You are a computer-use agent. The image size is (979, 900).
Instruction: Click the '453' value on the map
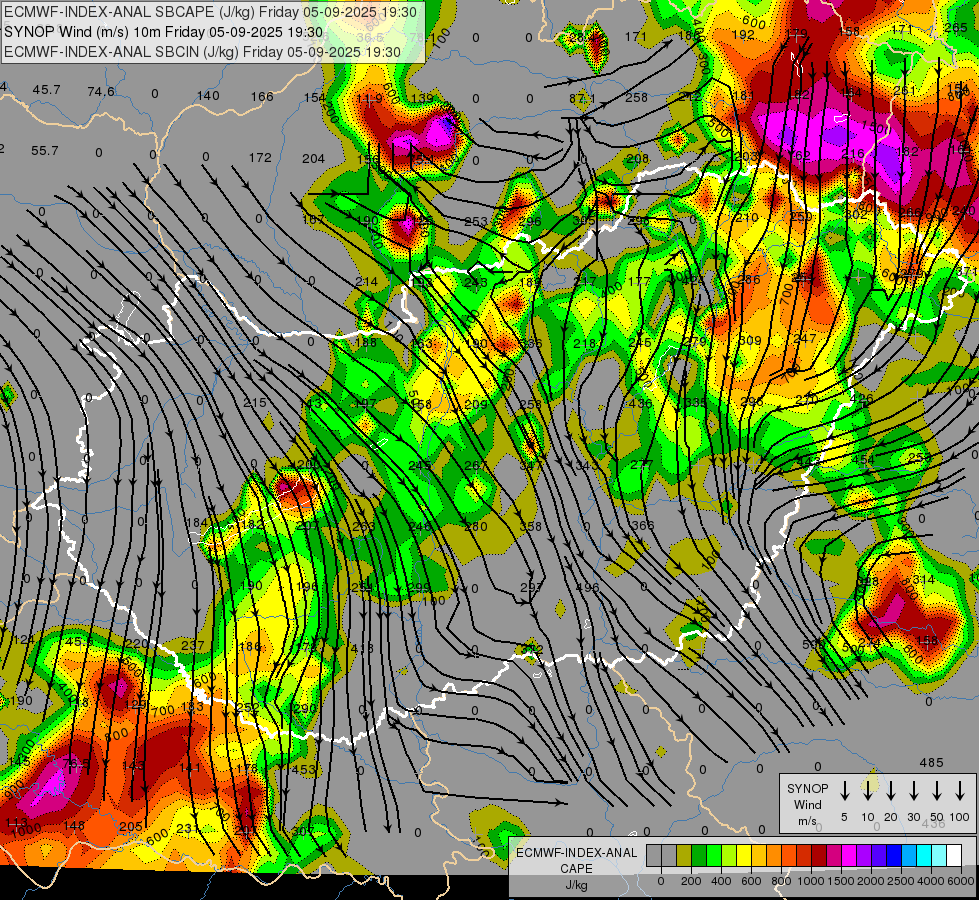pos(304,769)
